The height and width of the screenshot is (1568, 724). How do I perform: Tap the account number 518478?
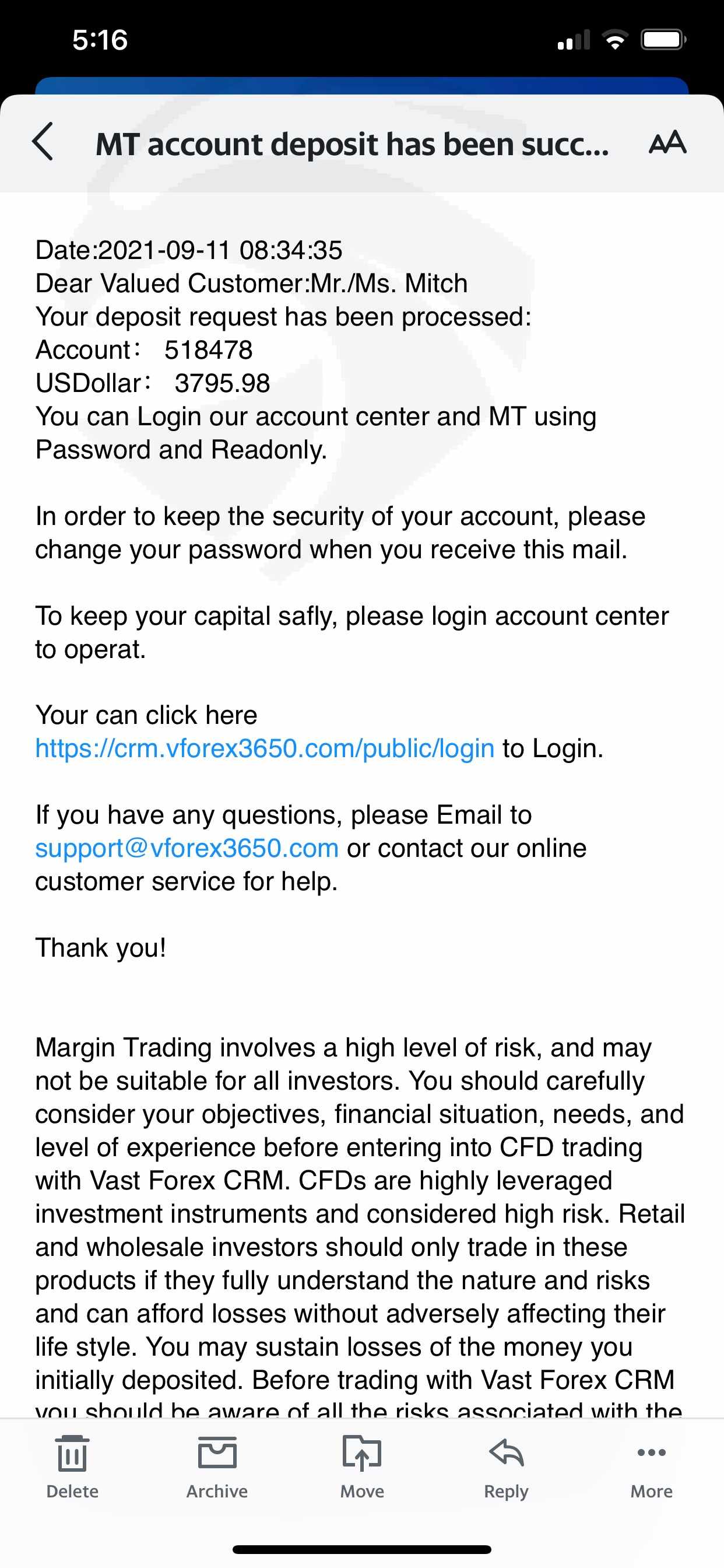tap(208, 350)
